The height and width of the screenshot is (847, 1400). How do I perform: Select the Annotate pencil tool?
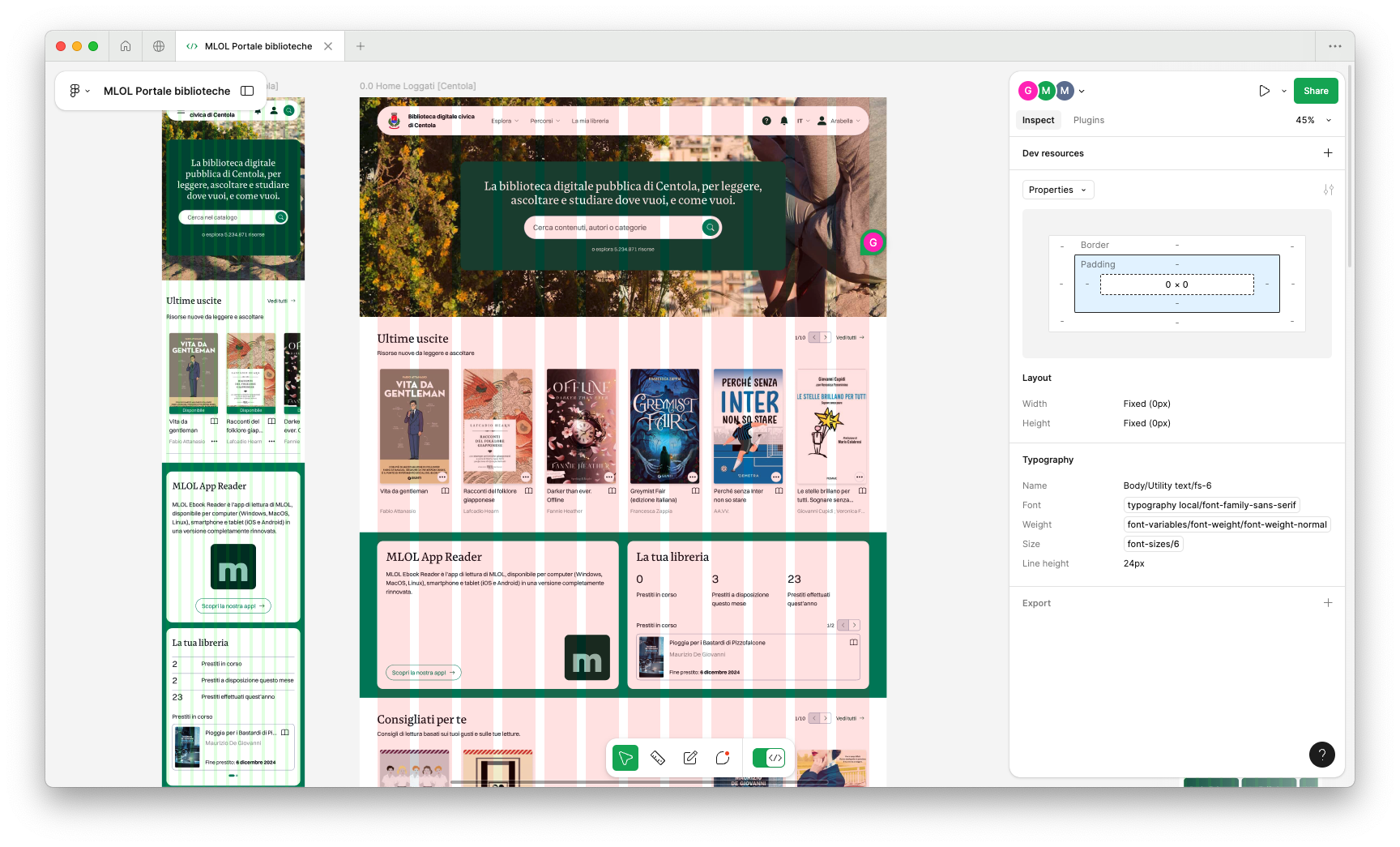tap(690, 758)
